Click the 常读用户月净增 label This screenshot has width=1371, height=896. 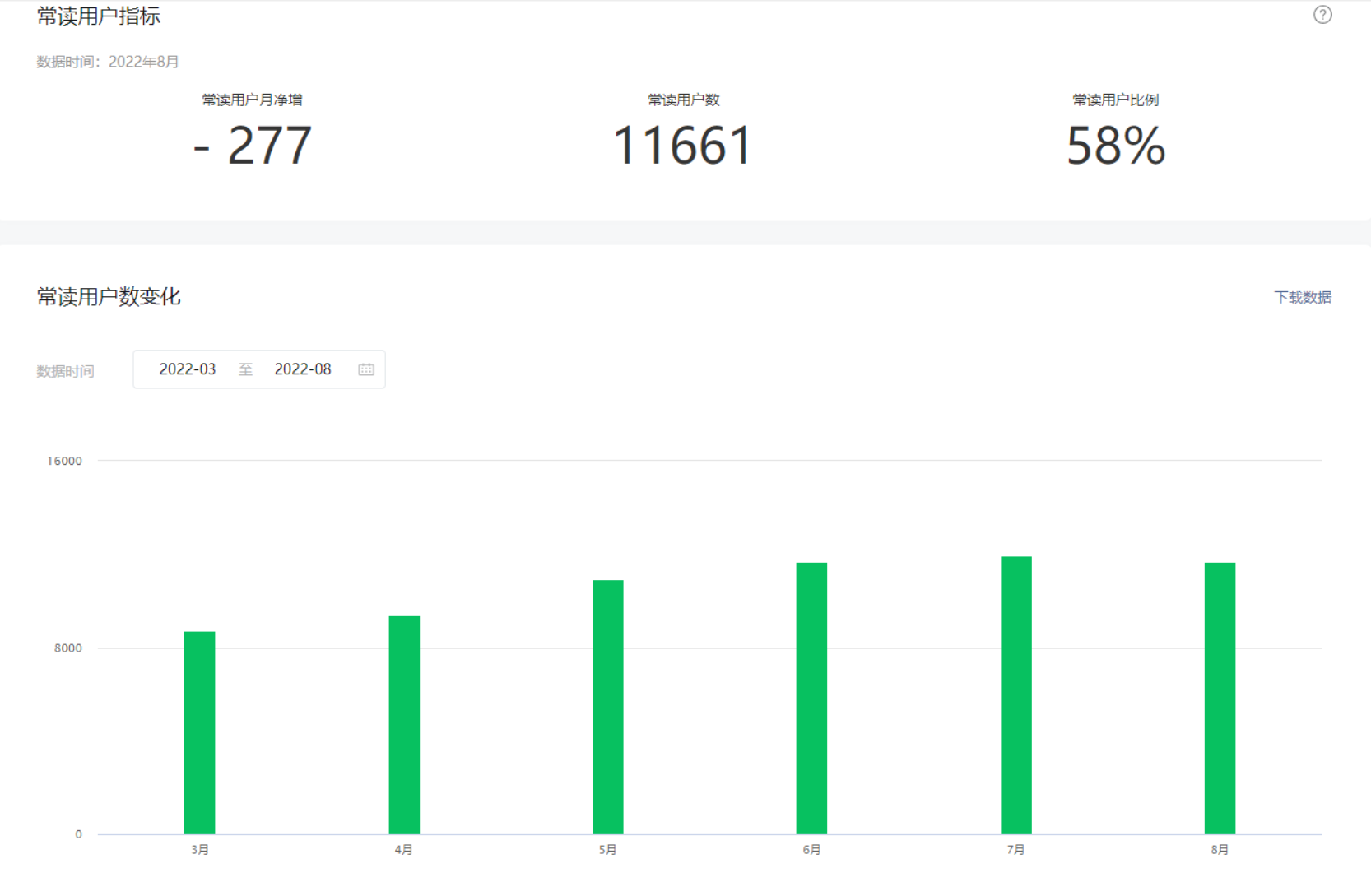tap(253, 100)
